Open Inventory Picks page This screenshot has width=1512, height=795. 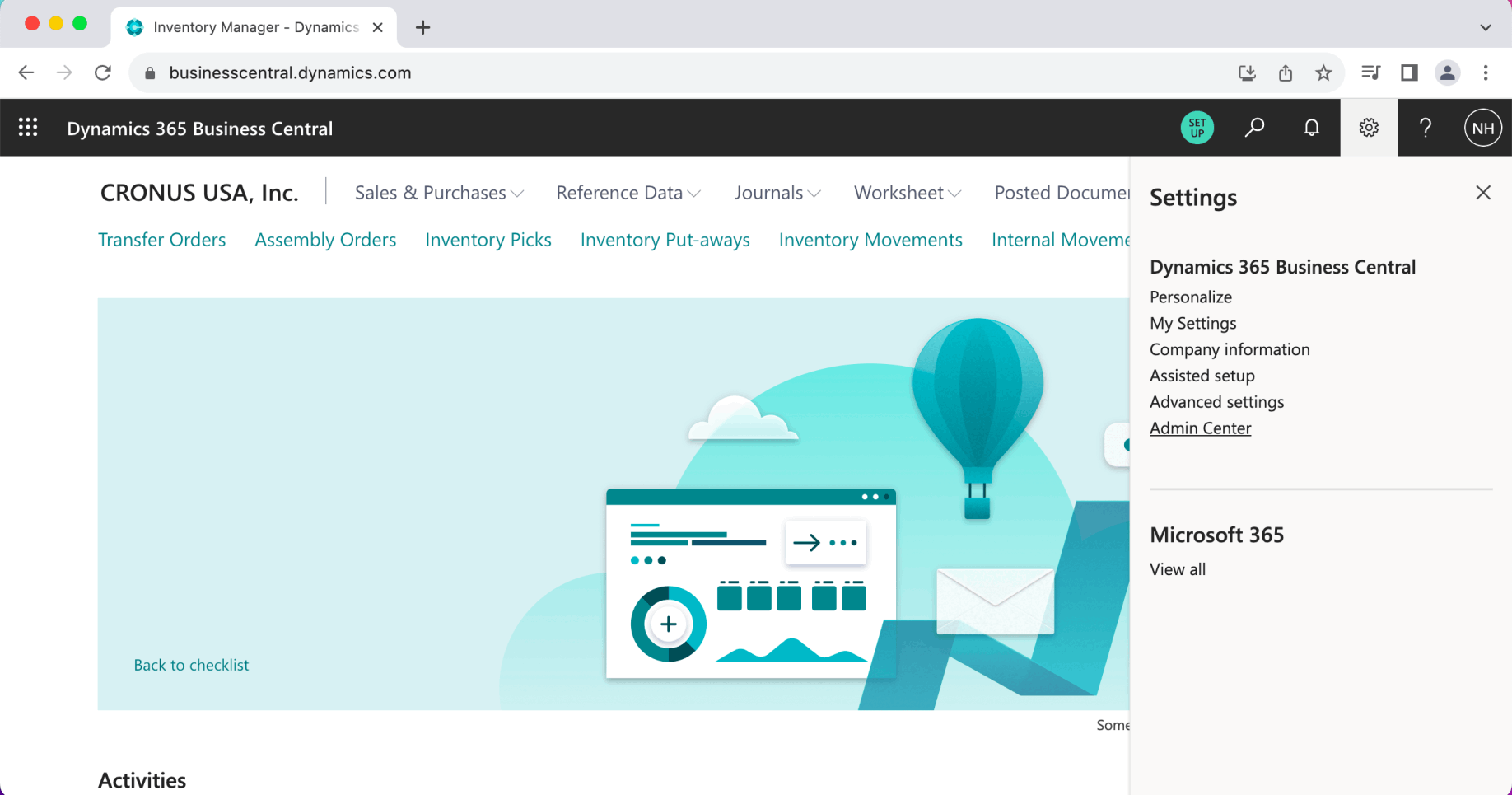488,240
